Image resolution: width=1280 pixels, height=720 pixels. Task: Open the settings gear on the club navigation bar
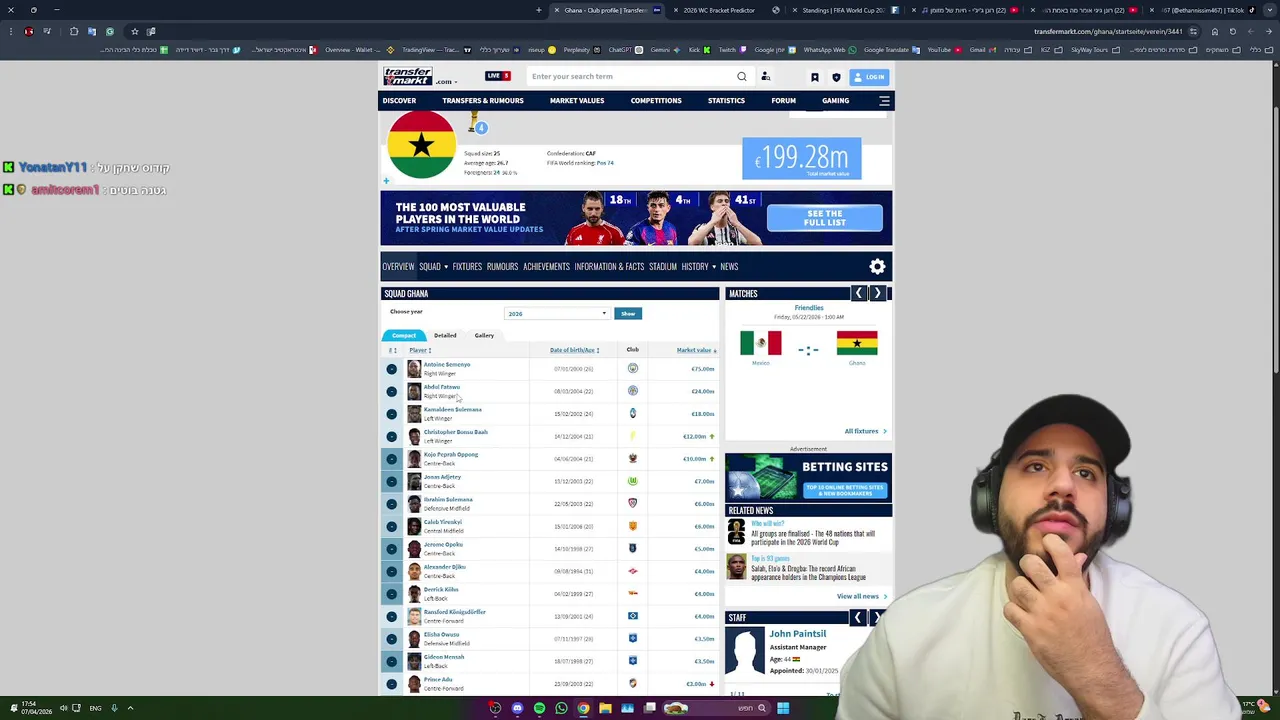877,266
